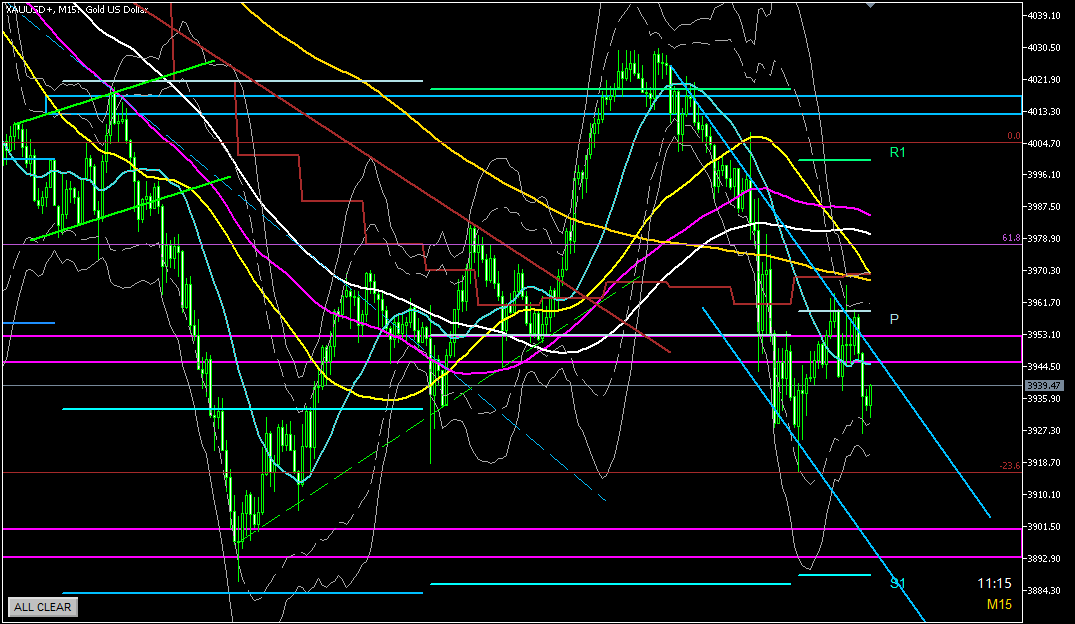Select the R1 pivot resistance label
This screenshot has height=624, width=1075.
tap(897, 152)
